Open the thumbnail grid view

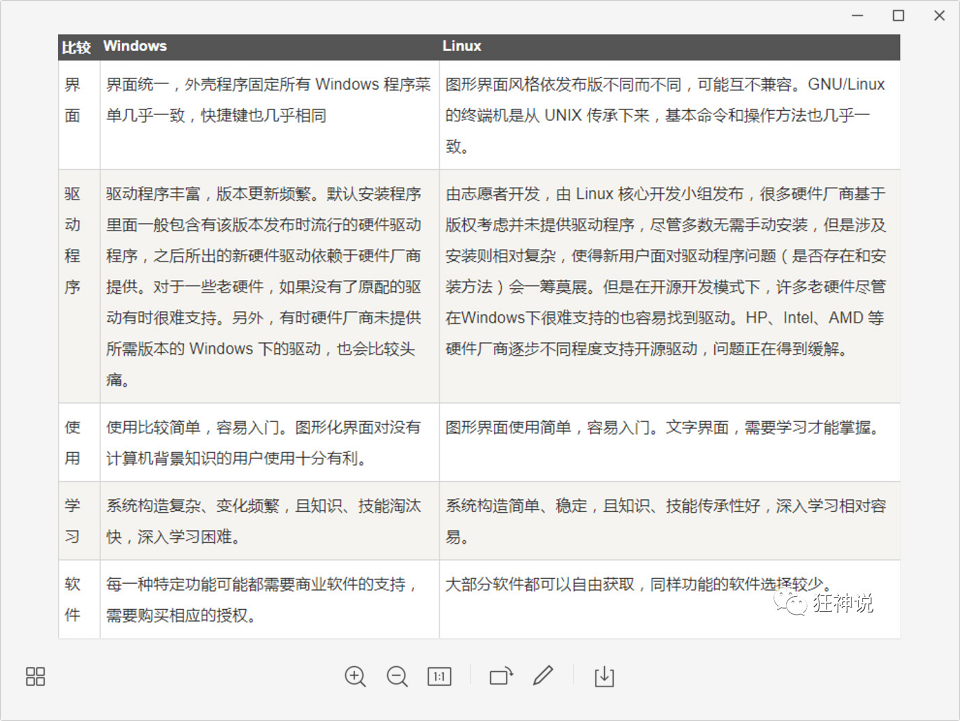[x=36, y=676]
